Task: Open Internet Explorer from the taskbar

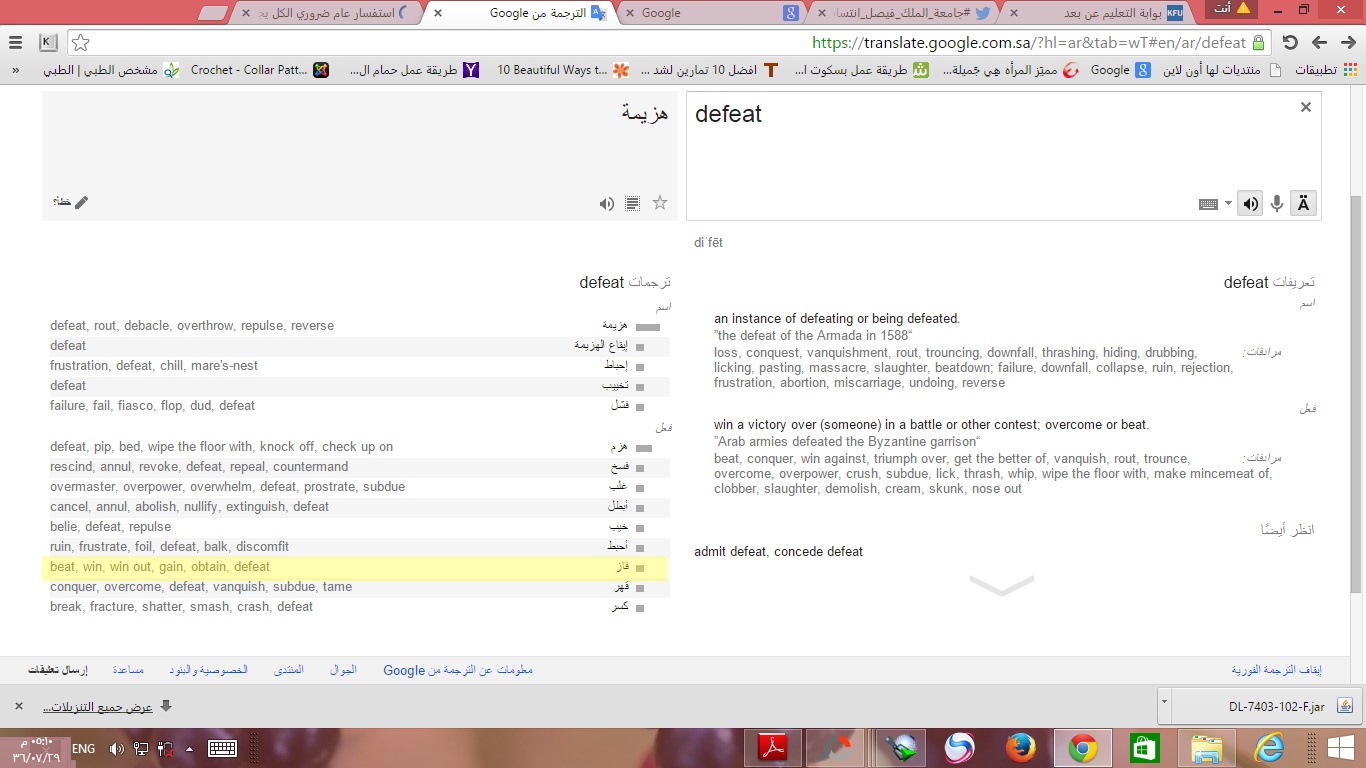Action: pos(1269,748)
